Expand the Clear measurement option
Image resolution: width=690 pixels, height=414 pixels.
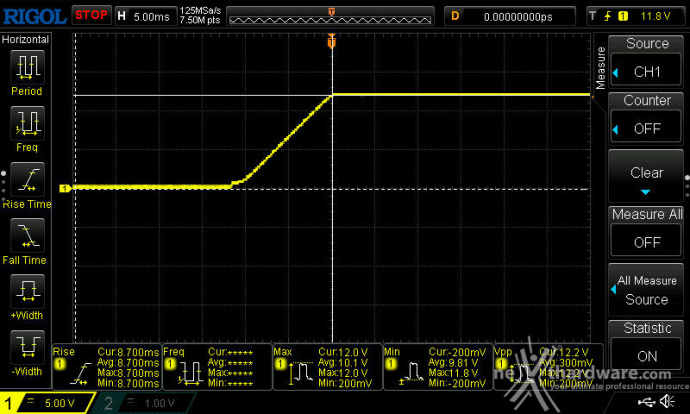click(x=646, y=176)
